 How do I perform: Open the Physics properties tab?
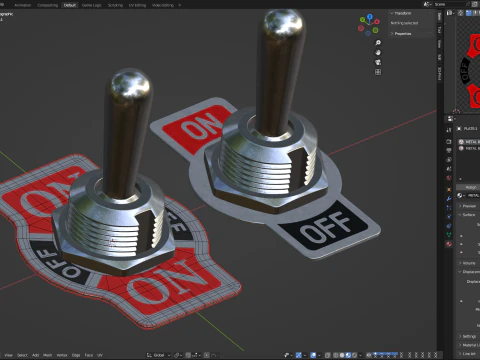pos(449,216)
